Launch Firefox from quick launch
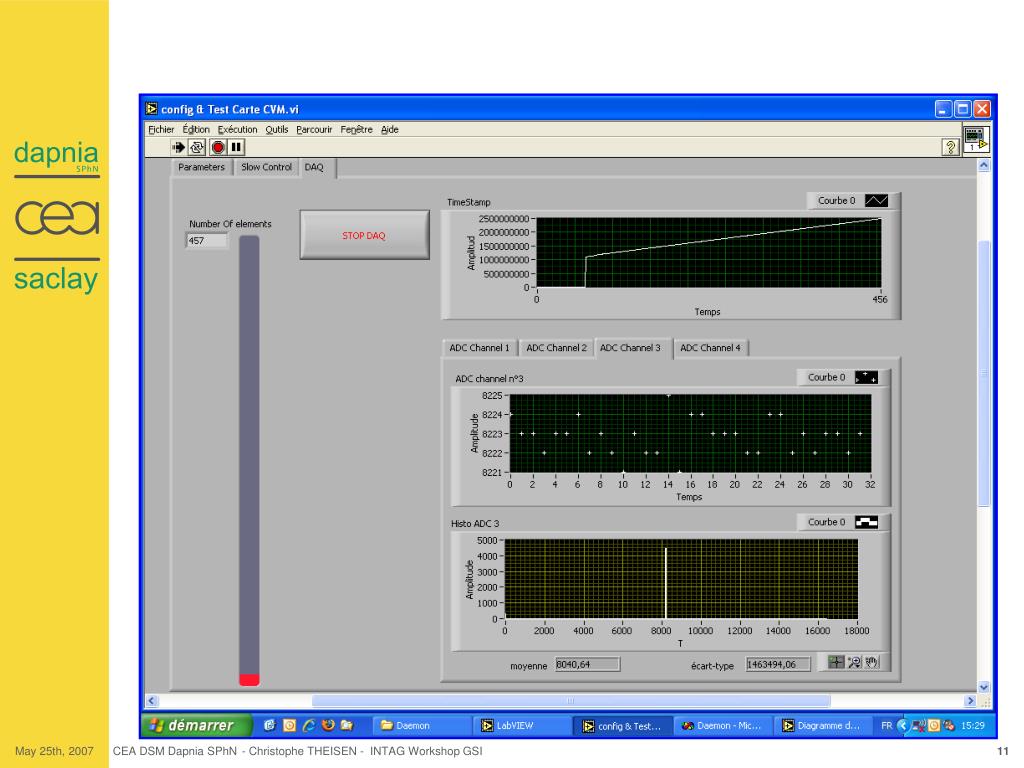Image resolution: width=1024 pixels, height=768 pixels. (x=328, y=725)
